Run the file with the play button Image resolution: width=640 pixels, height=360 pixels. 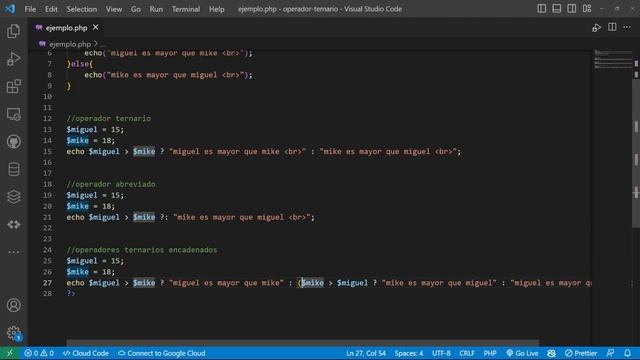[x=596, y=28]
